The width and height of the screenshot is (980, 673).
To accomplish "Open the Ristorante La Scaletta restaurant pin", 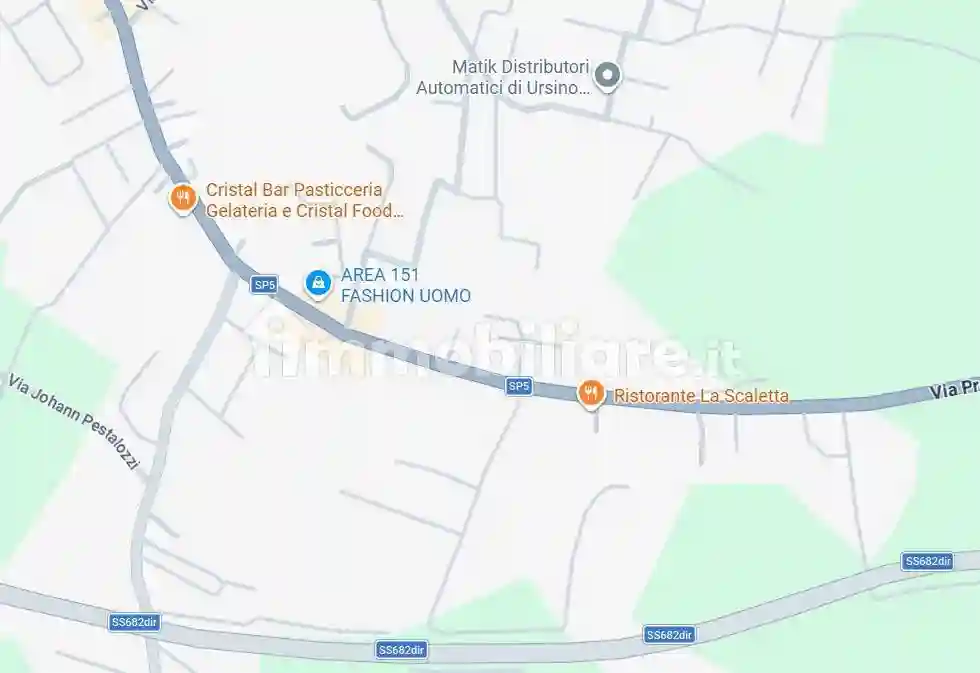I will pyautogui.click(x=591, y=394).
